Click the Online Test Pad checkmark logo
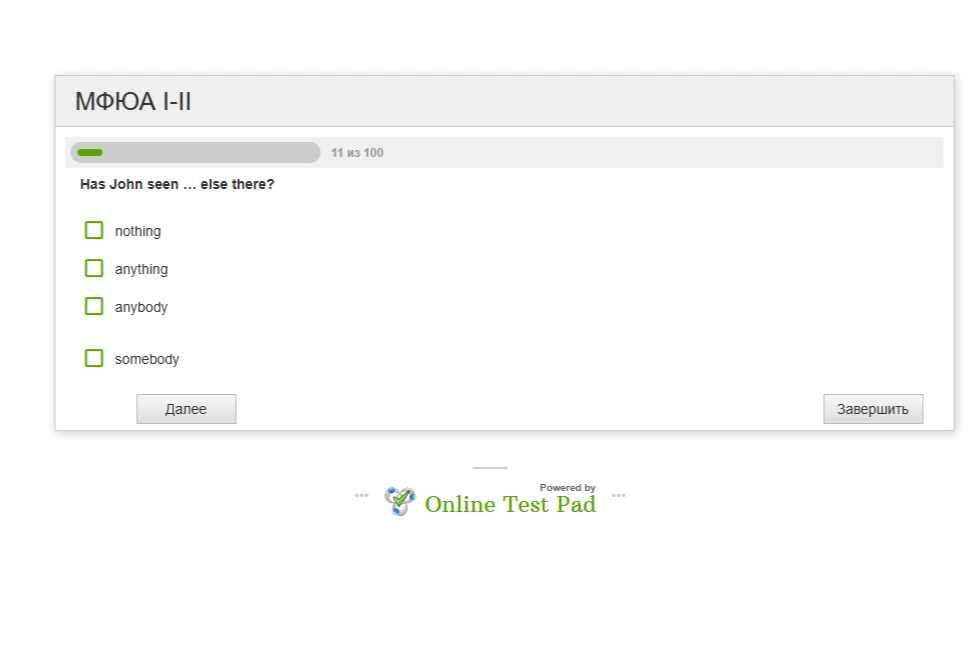This screenshot has width=975, height=670. [x=400, y=501]
